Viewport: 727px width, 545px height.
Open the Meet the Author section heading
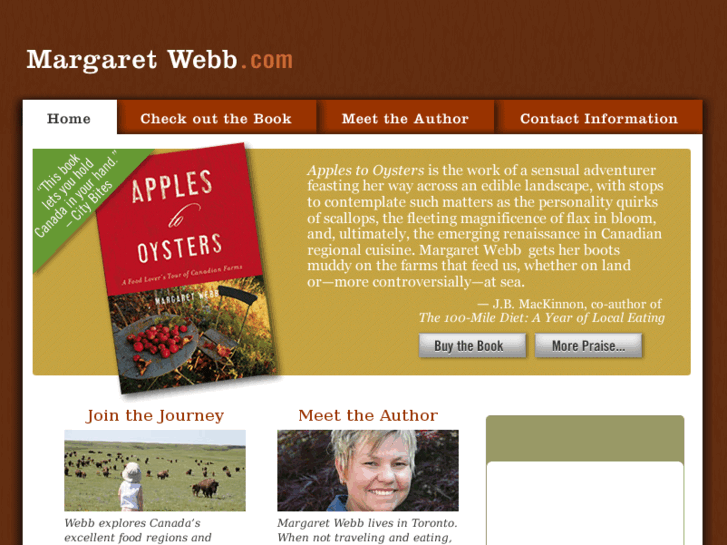tap(368, 416)
